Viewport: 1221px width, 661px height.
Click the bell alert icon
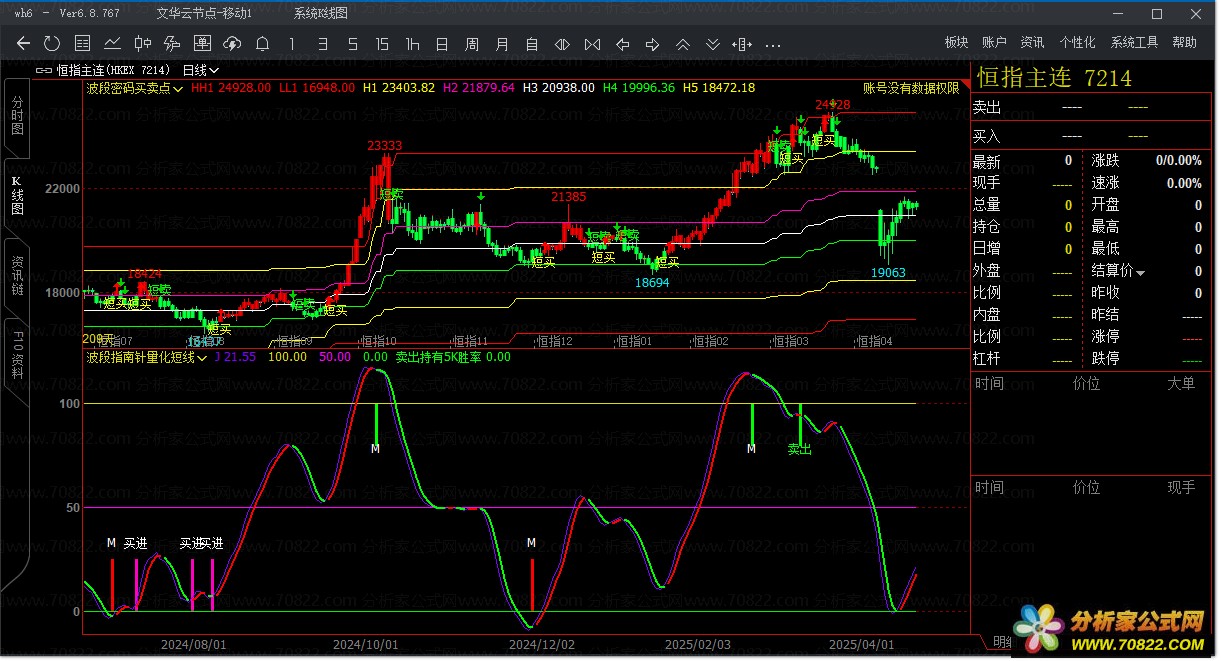click(x=262, y=44)
